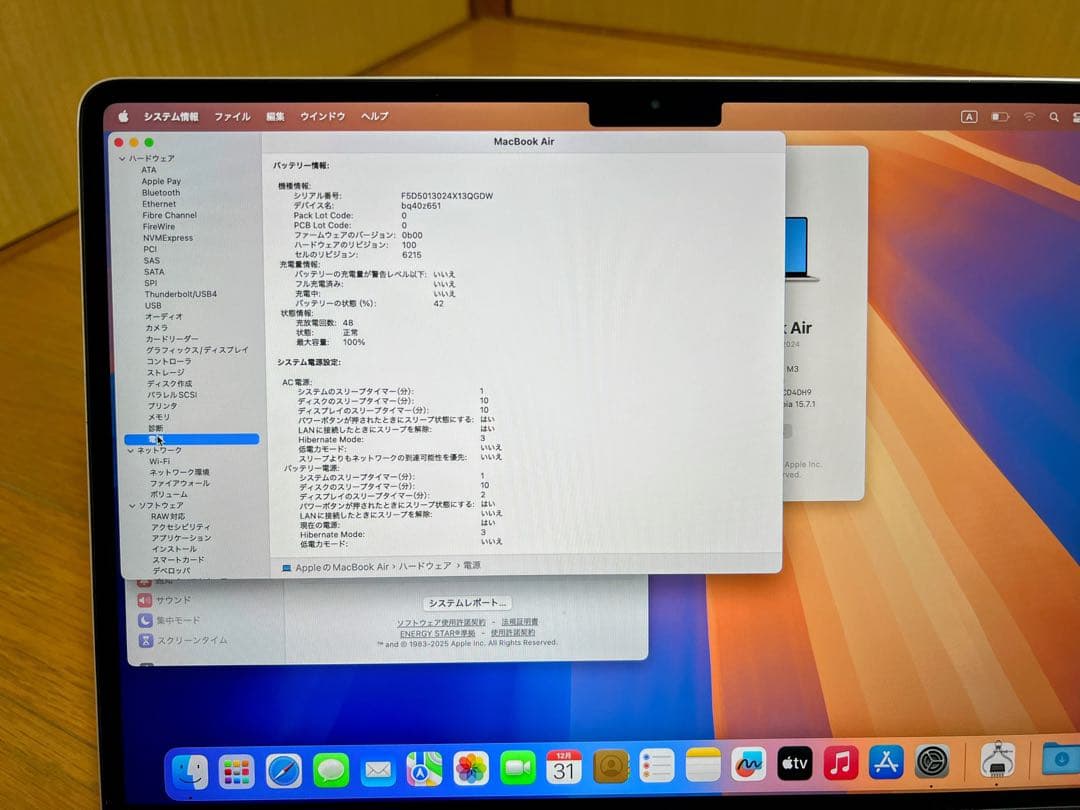Collapse the ネットワーク section

coord(130,451)
